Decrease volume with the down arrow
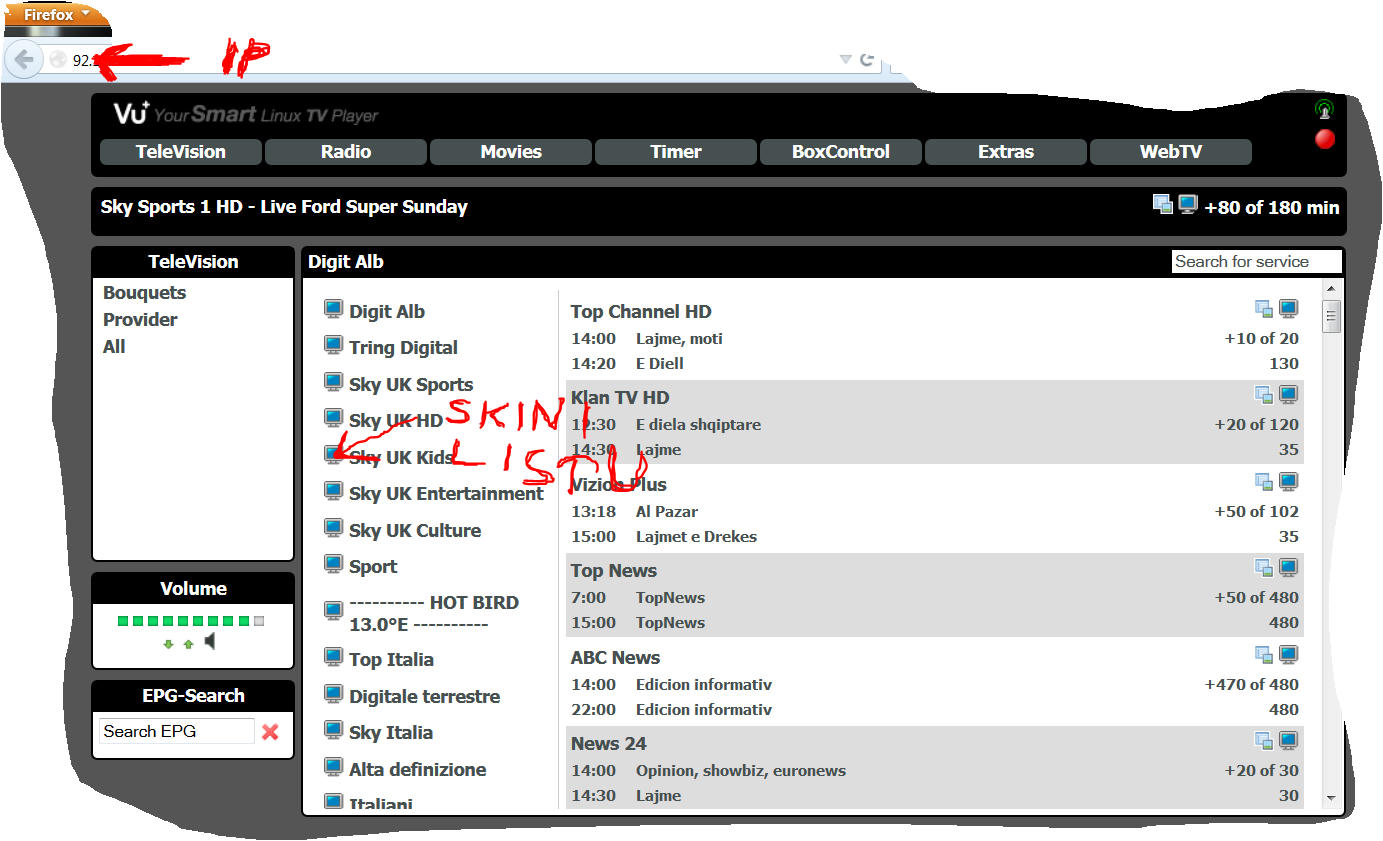Screen dimensions: 1383x841 point(168,644)
